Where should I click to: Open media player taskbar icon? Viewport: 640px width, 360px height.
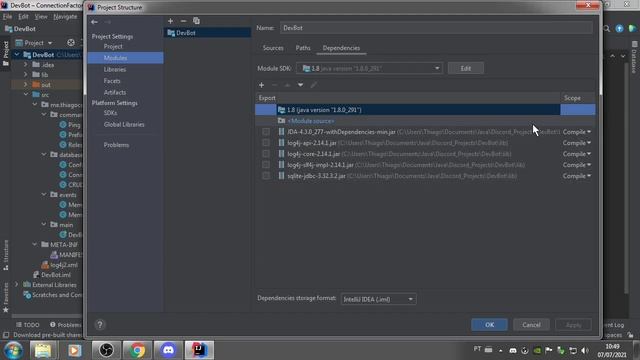click(x=74, y=350)
